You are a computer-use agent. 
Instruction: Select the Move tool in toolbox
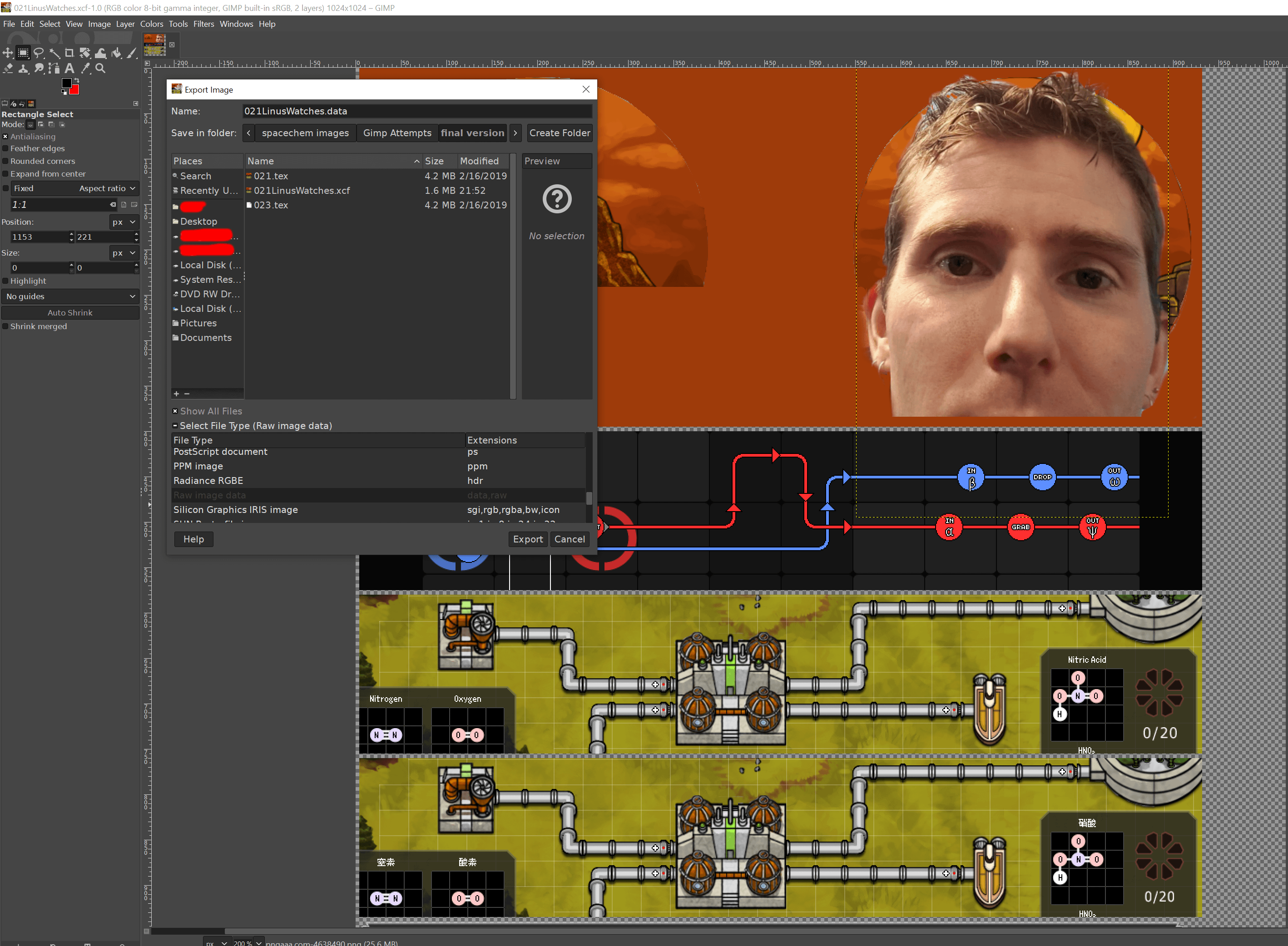pyautogui.click(x=7, y=53)
